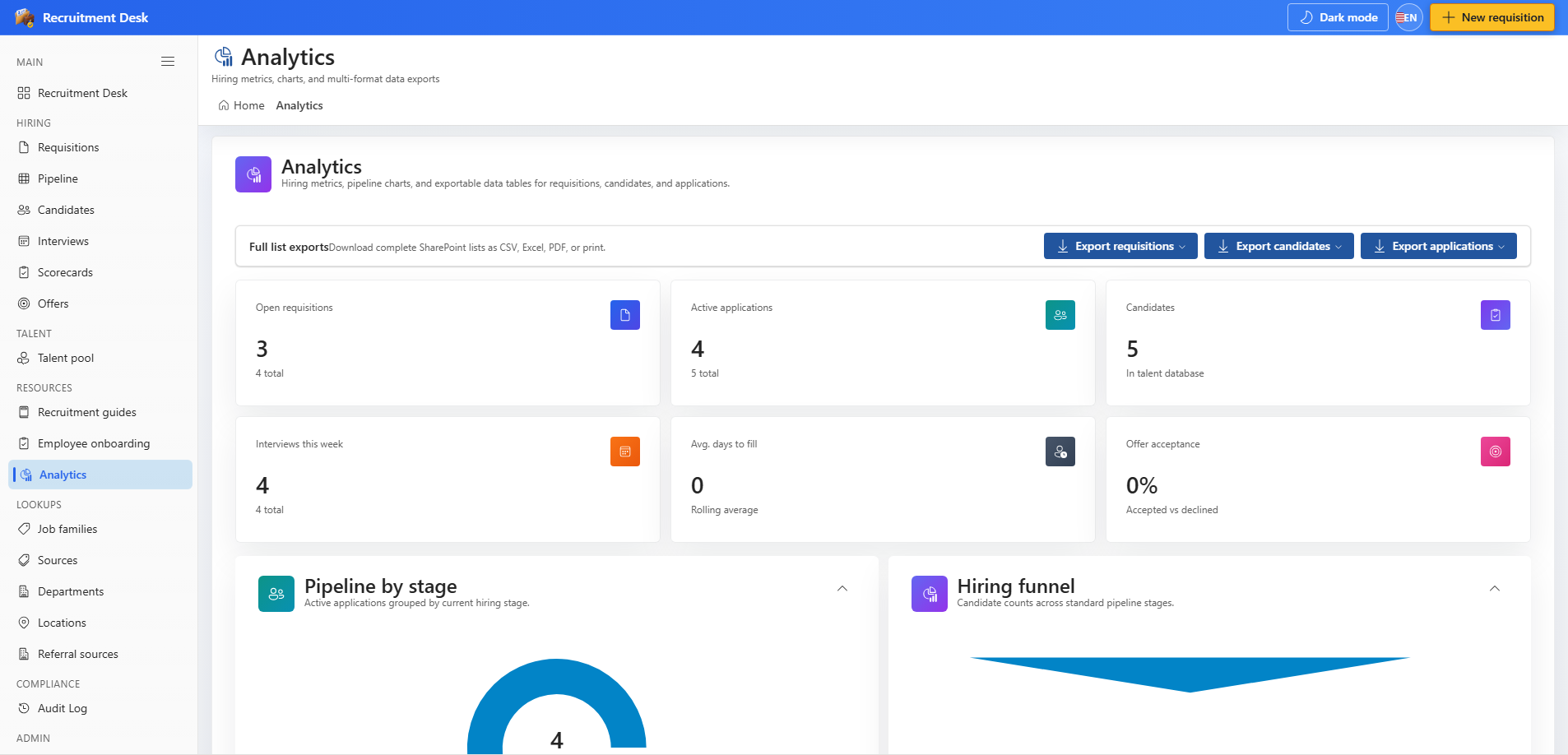
Task: Open Offers in the sidebar
Action: (100, 303)
